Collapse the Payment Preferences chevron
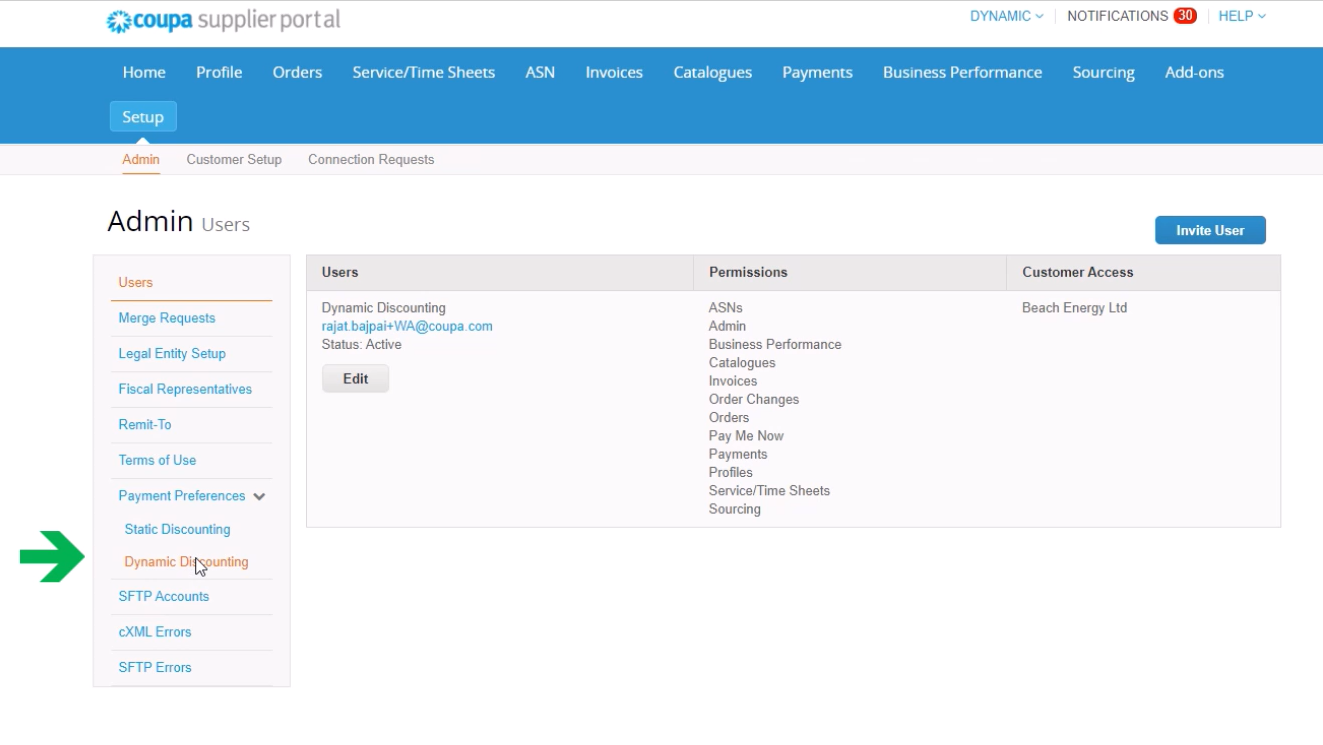This screenshot has height=745, width=1323. click(x=259, y=496)
